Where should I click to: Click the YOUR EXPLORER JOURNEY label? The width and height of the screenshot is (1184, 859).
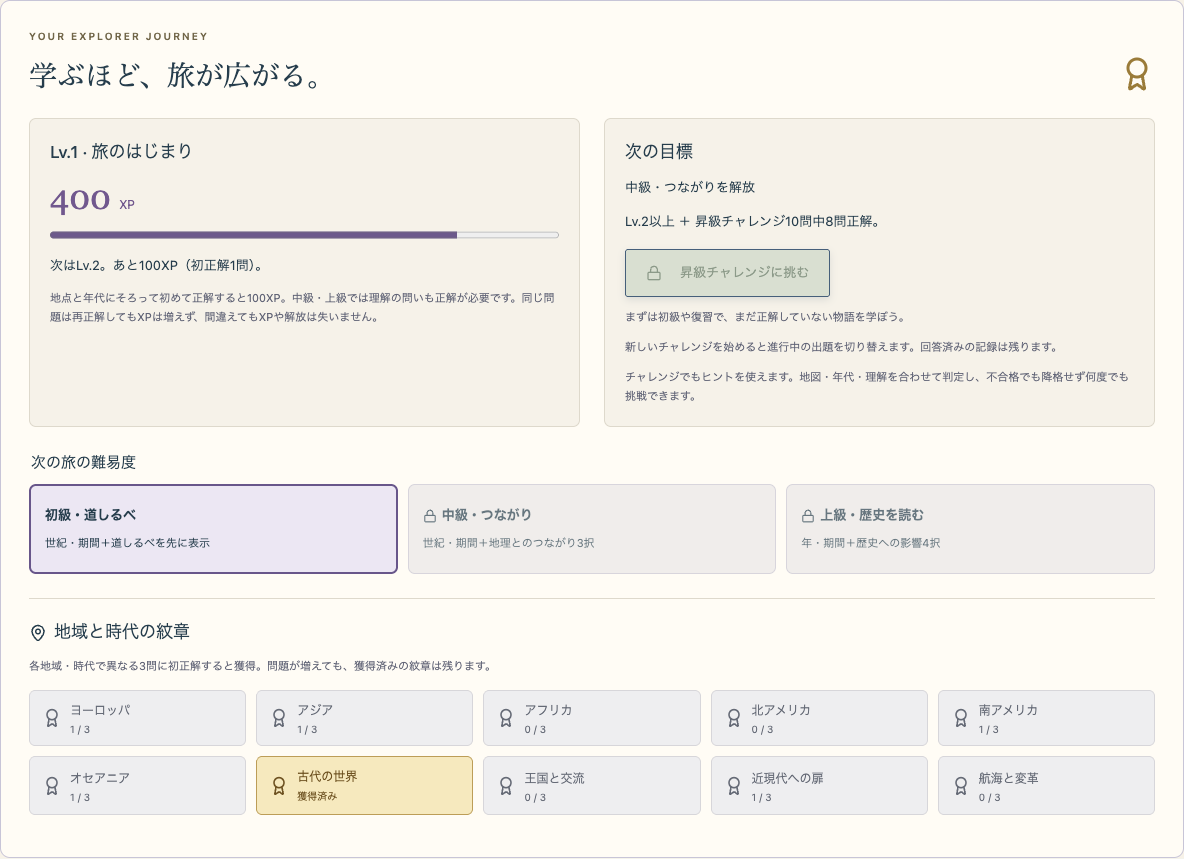point(119,36)
